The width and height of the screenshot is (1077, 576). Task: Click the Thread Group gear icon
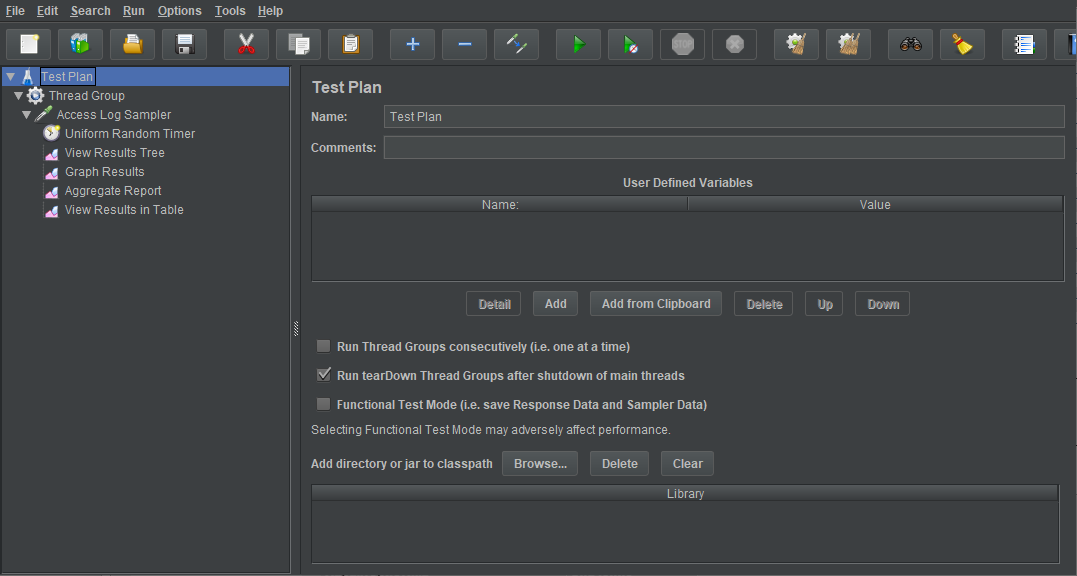coord(36,95)
